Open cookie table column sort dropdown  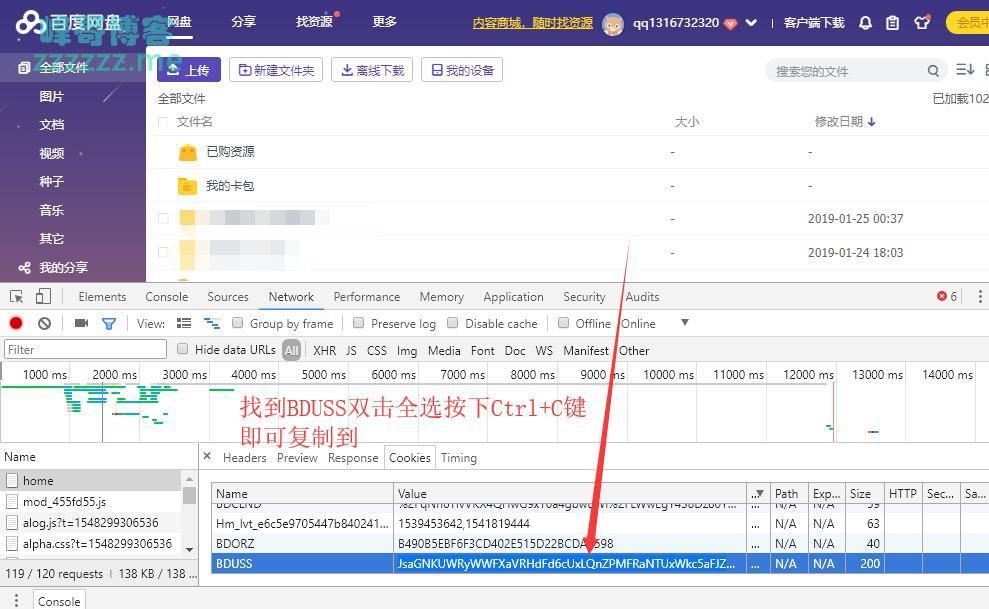pos(757,494)
